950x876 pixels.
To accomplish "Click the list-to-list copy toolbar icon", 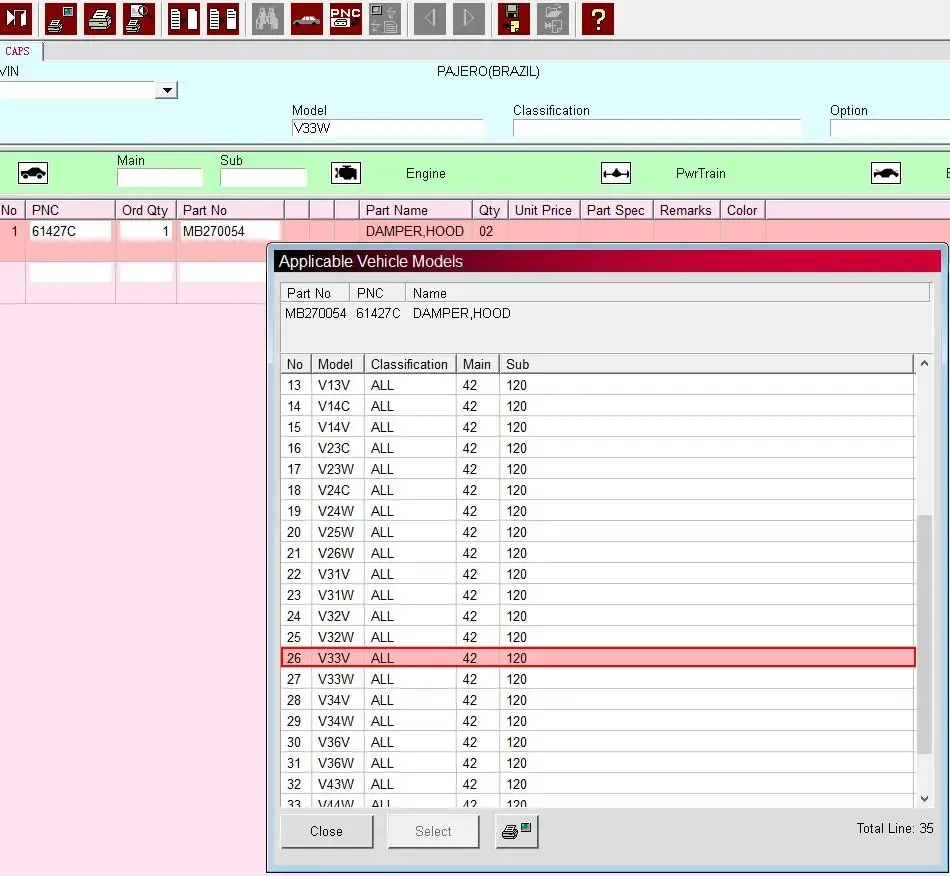I will (223, 18).
